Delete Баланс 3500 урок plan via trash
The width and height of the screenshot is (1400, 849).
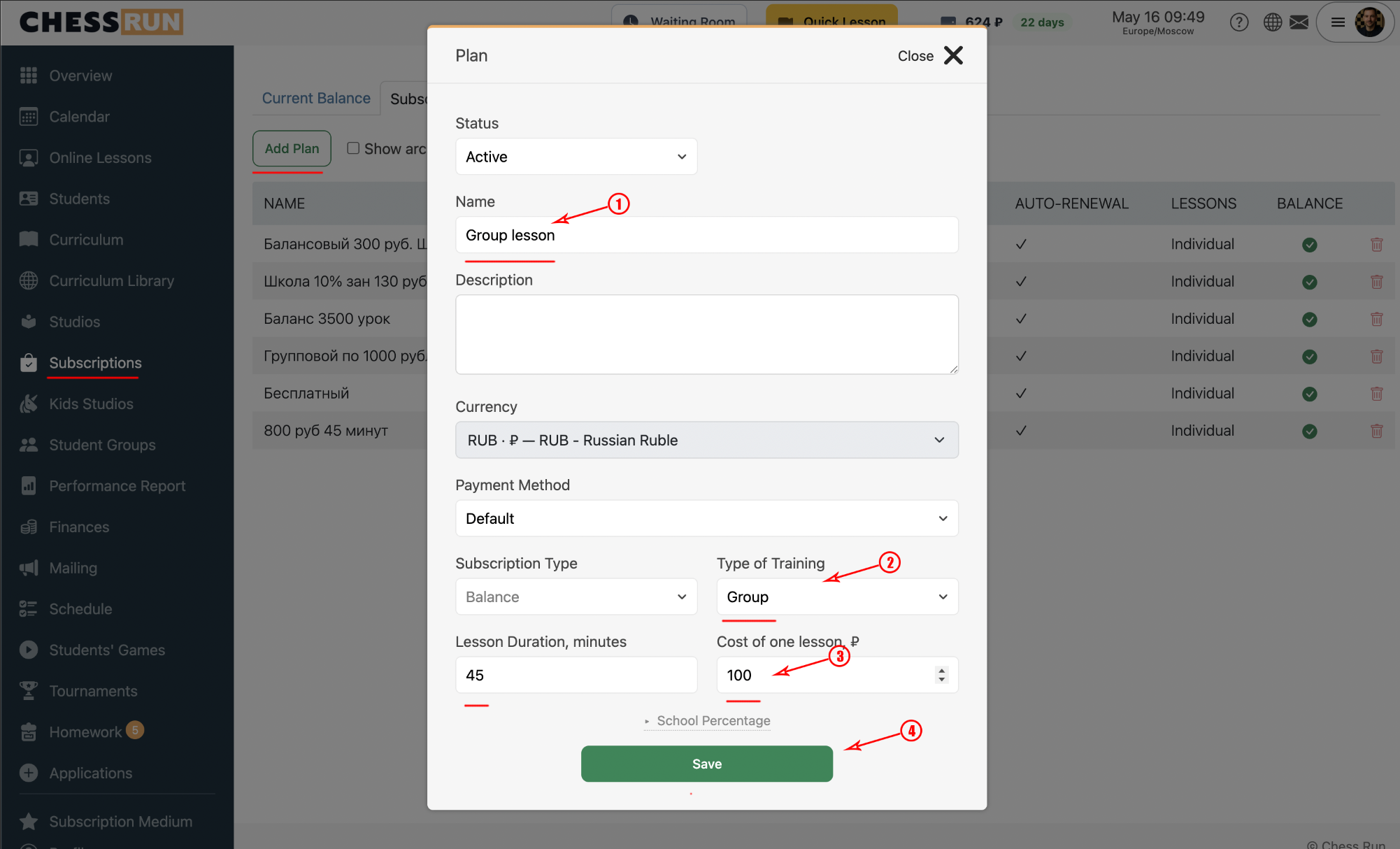point(1377,319)
